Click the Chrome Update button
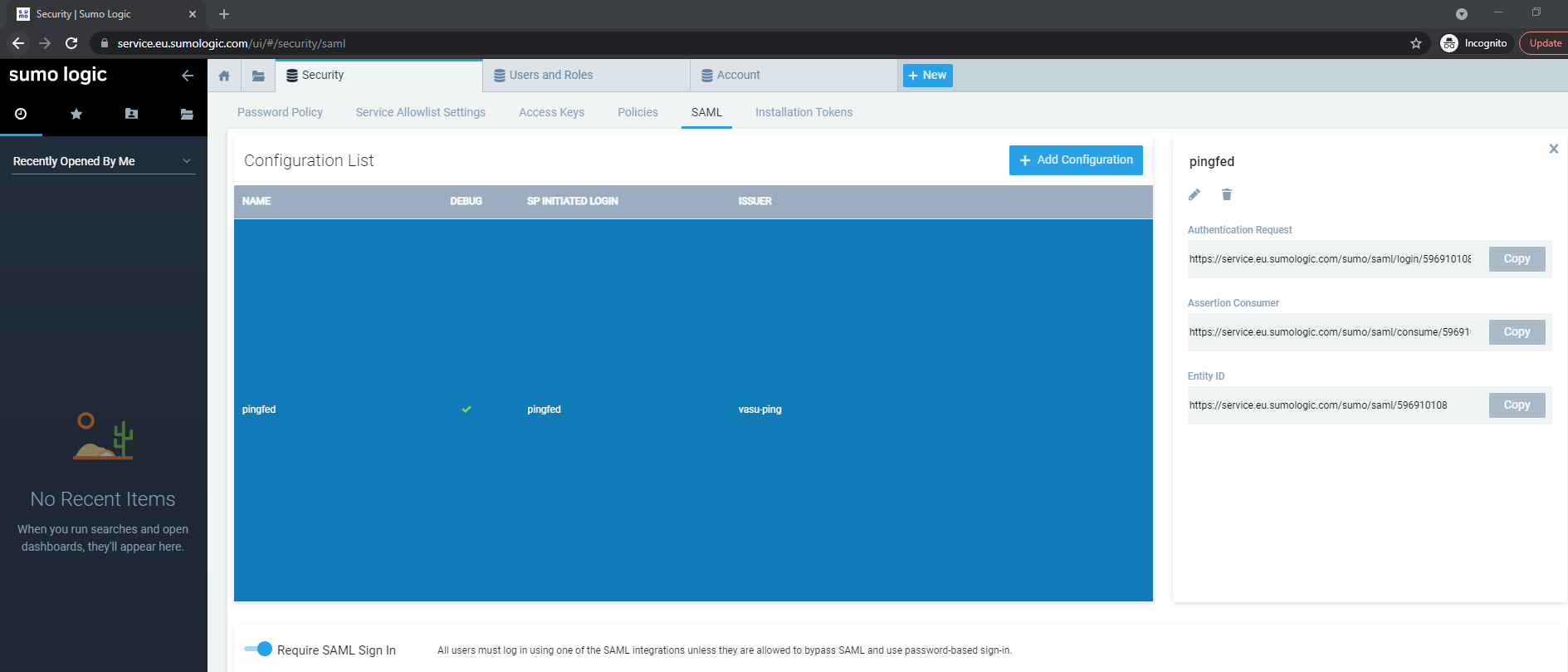1568x672 pixels. pos(1544,43)
